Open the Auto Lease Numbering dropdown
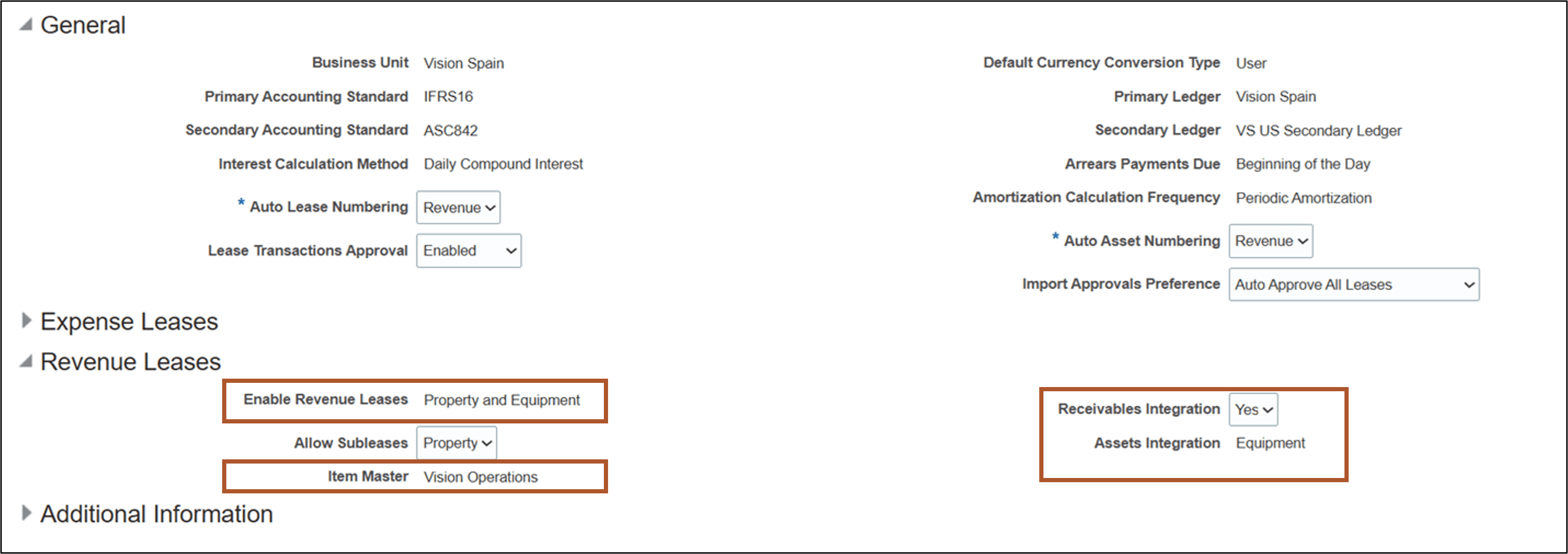This screenshot has width=1568, height=554. (x=458, y=208)
